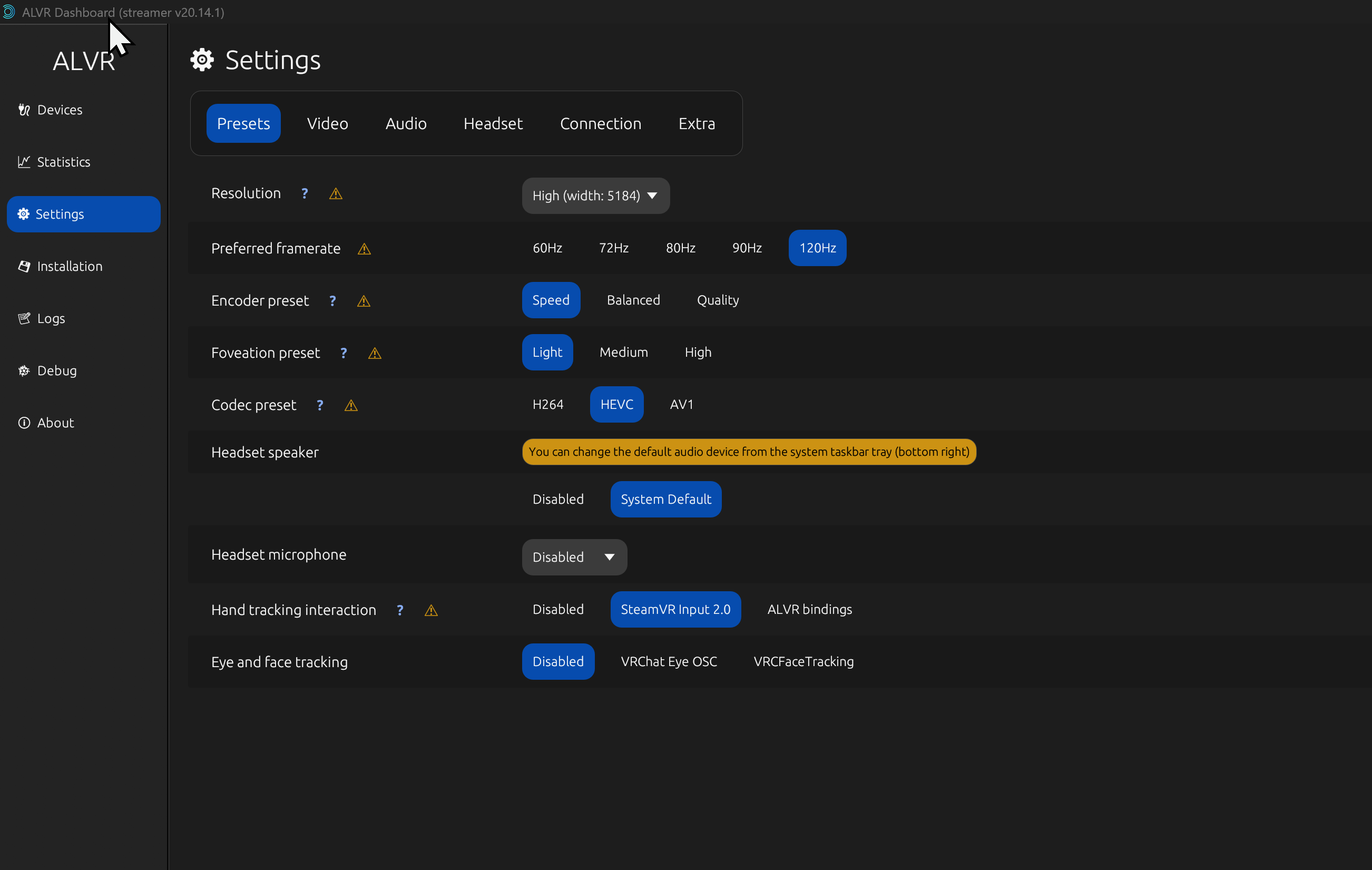Image resolution: width=1372 pixels, height=870 pixels.
Task: Switch to the Connection settings tab
Action: click(x=600, y=123)
